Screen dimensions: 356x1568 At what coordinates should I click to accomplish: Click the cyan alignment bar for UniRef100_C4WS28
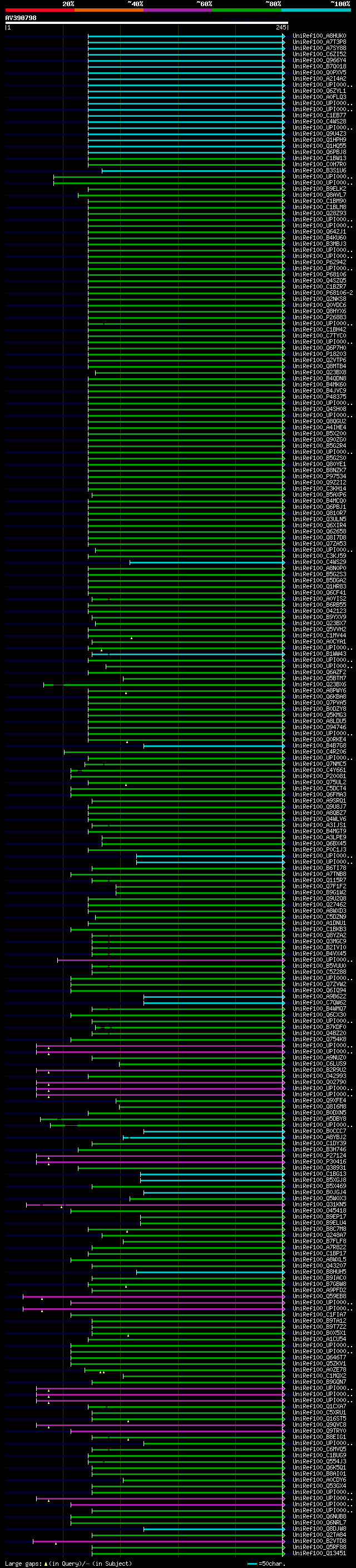tap(186, 122)
